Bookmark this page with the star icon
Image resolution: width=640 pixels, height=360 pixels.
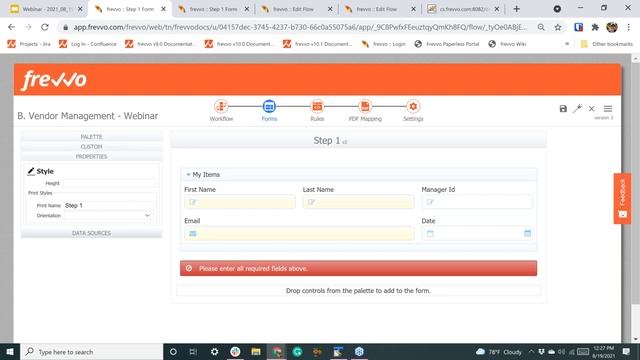tap(558, 27)
